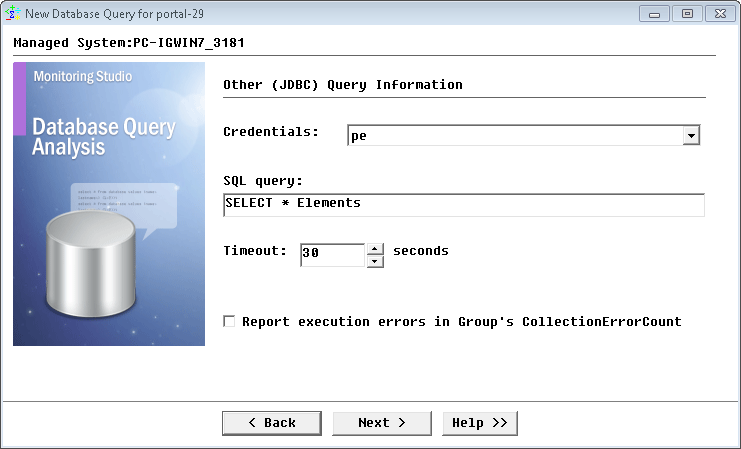Select the Credentials combo box showing pe

point(523,136)
